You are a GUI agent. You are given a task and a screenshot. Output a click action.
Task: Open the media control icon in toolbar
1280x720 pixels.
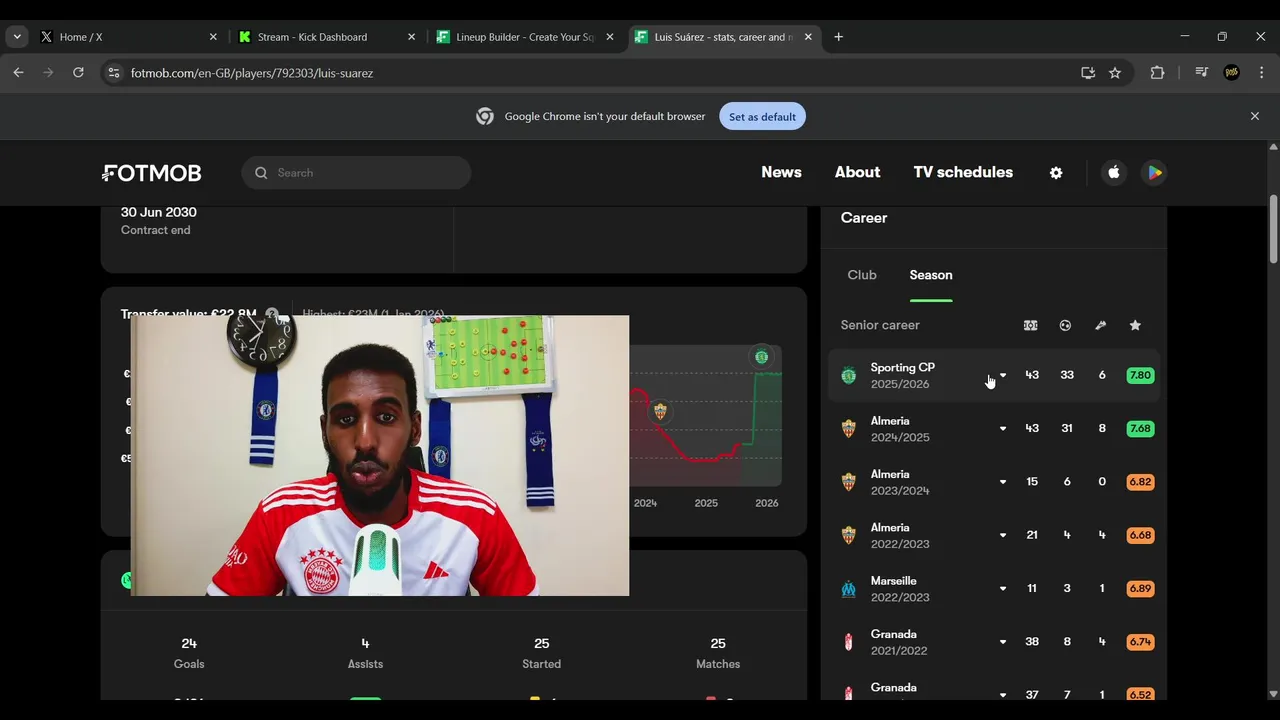1202,73
